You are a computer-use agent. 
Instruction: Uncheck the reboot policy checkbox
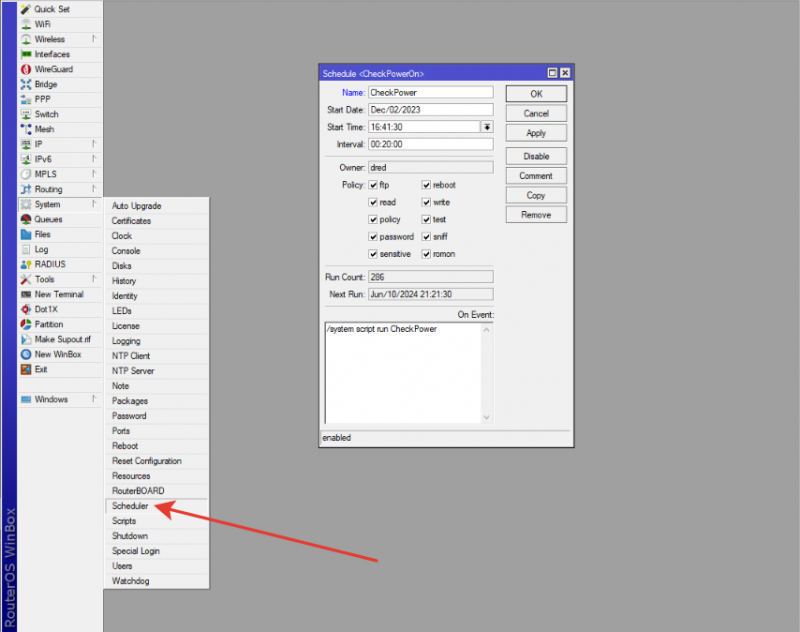(x=426, y=185)
